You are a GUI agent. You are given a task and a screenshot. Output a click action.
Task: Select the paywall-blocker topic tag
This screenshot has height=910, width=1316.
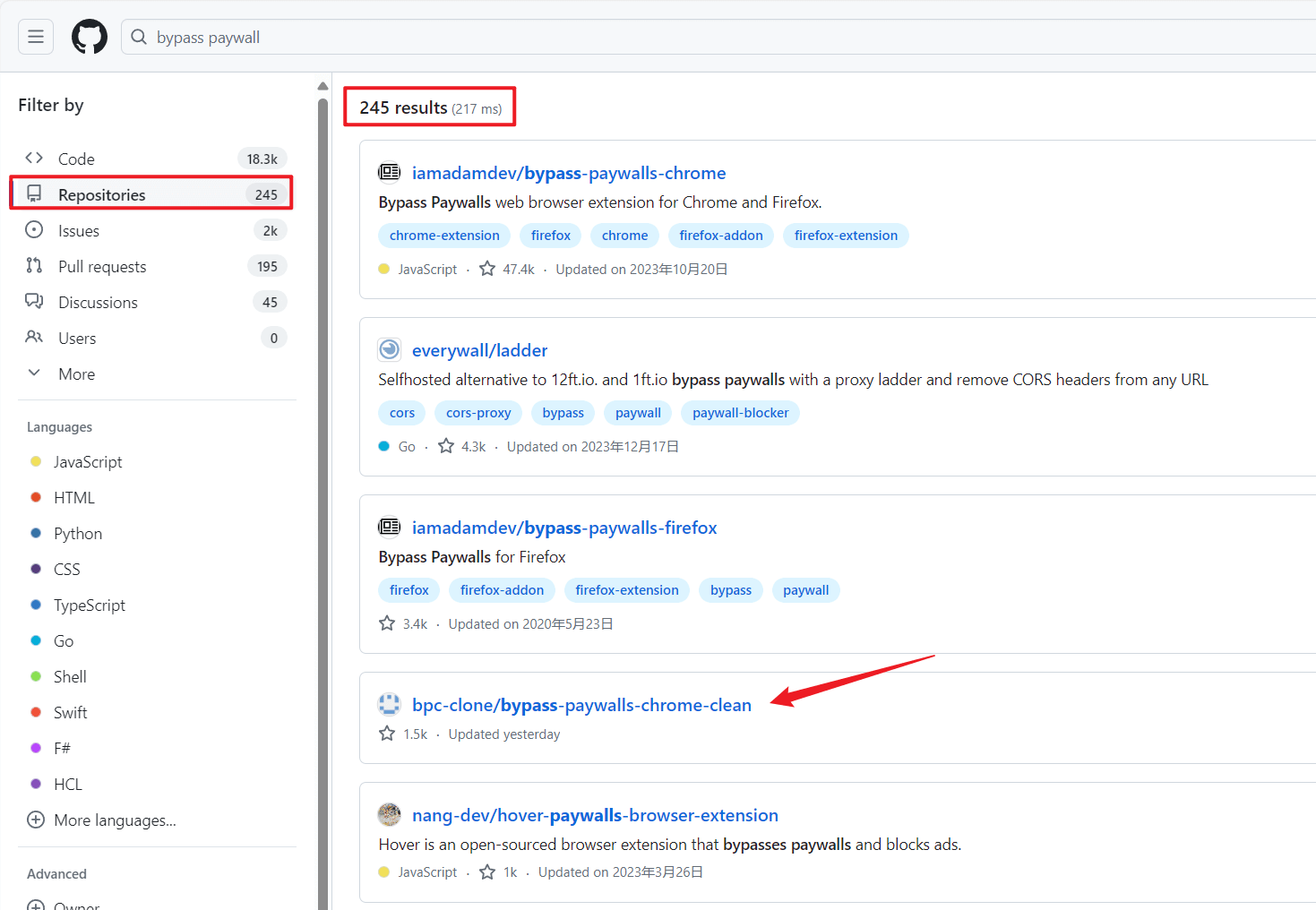(x=740, y=413)
